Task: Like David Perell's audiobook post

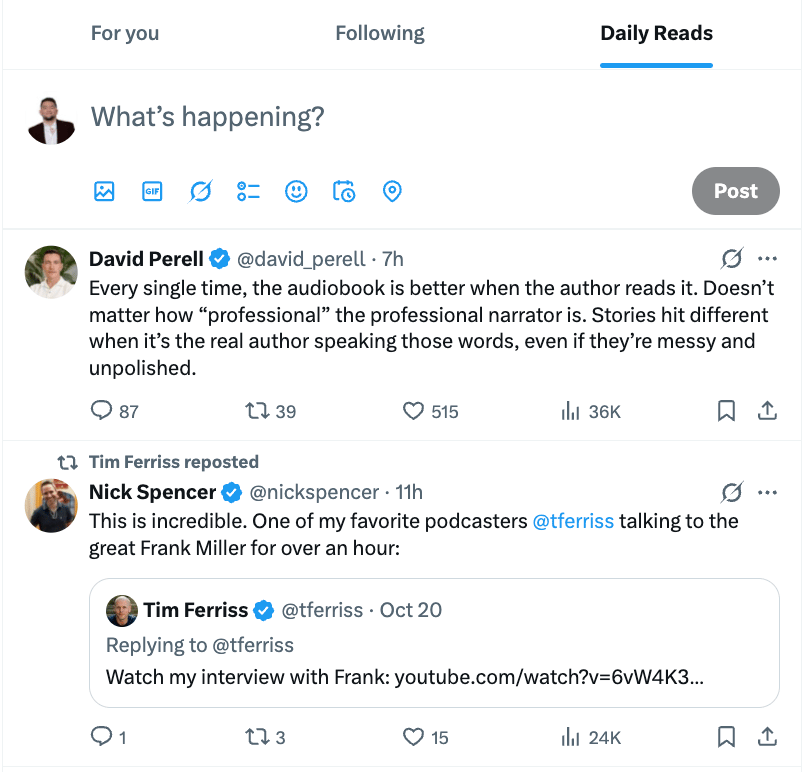Action: (414, 411)
